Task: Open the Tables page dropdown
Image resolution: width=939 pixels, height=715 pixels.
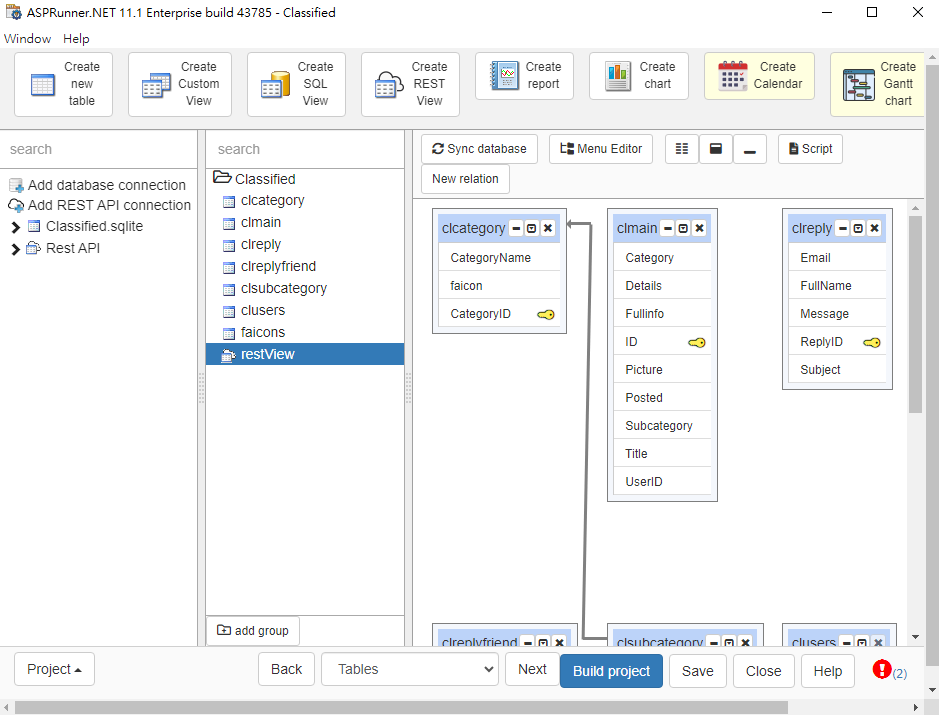Action: coord(410,669)
